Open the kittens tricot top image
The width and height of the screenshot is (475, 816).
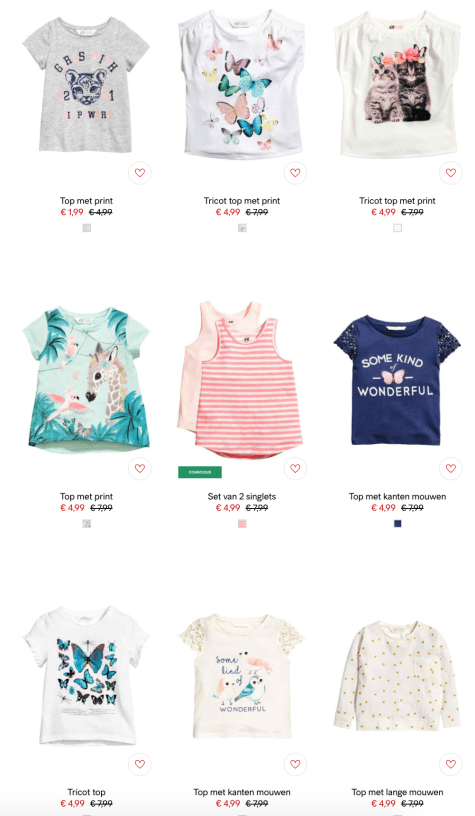coord(397,86)
